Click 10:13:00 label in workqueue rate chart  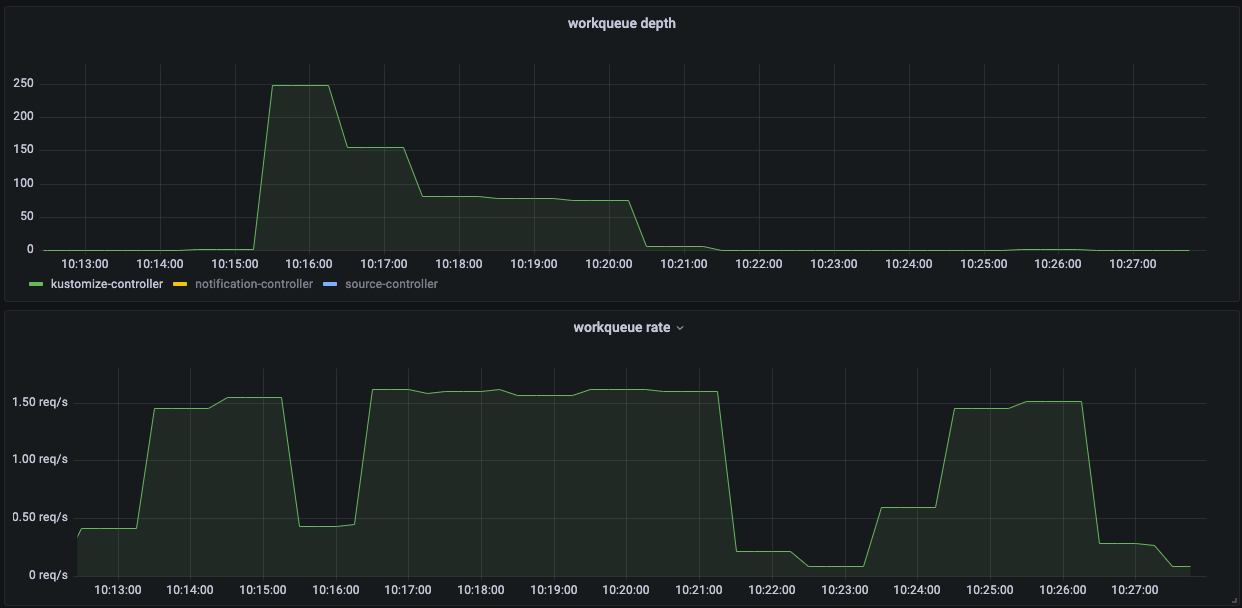pyautogui.click(x=117, y=590)
